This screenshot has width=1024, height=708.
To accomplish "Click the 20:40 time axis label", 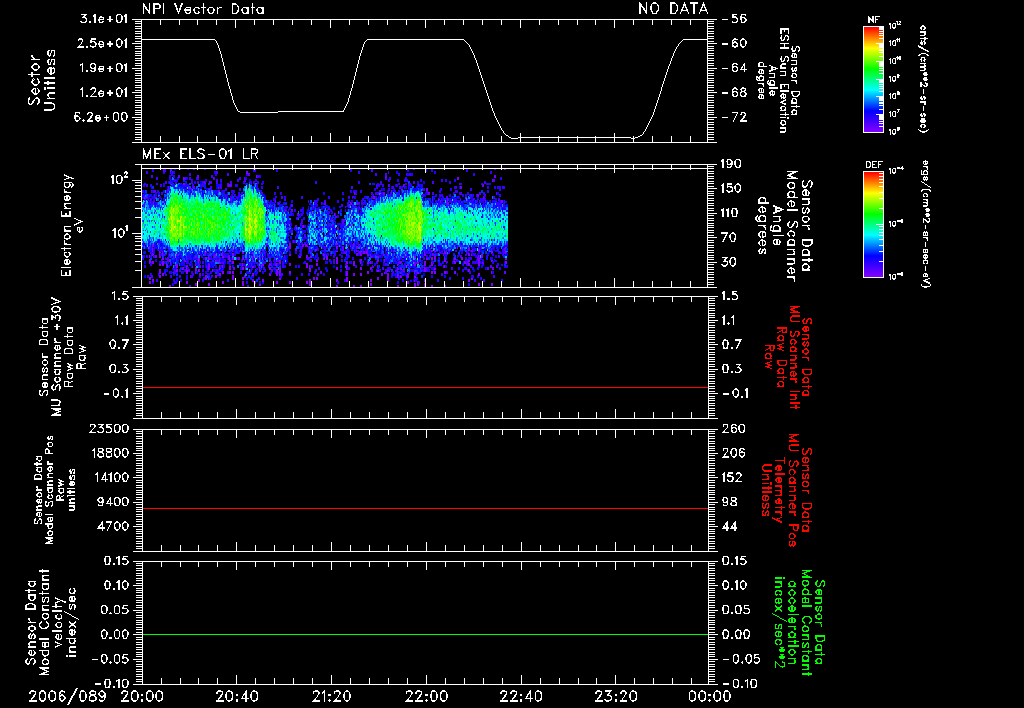I will tap(236, 697).
